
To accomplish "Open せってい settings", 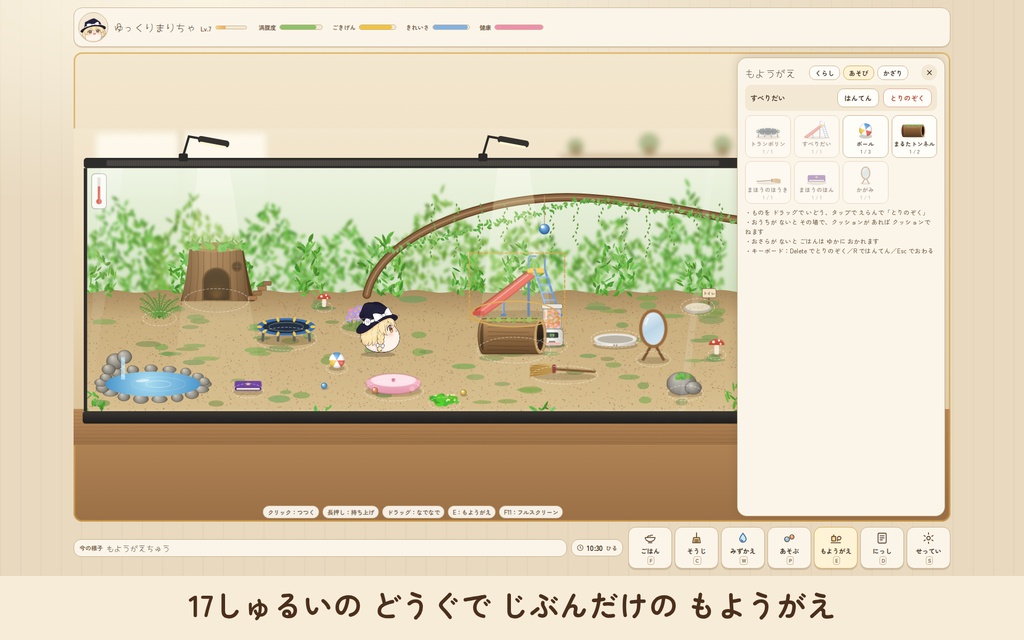I will coord(928,547).
